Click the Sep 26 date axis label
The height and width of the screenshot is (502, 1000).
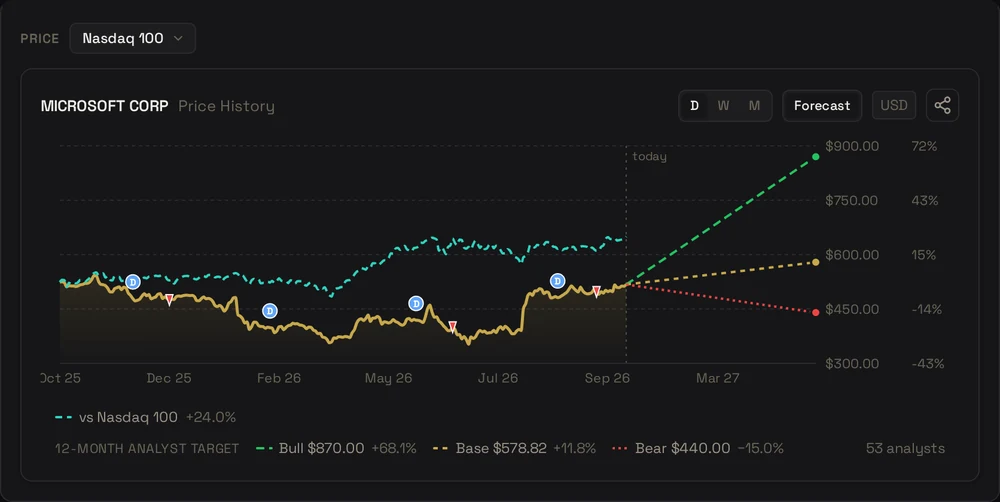[x=607, y=378]
